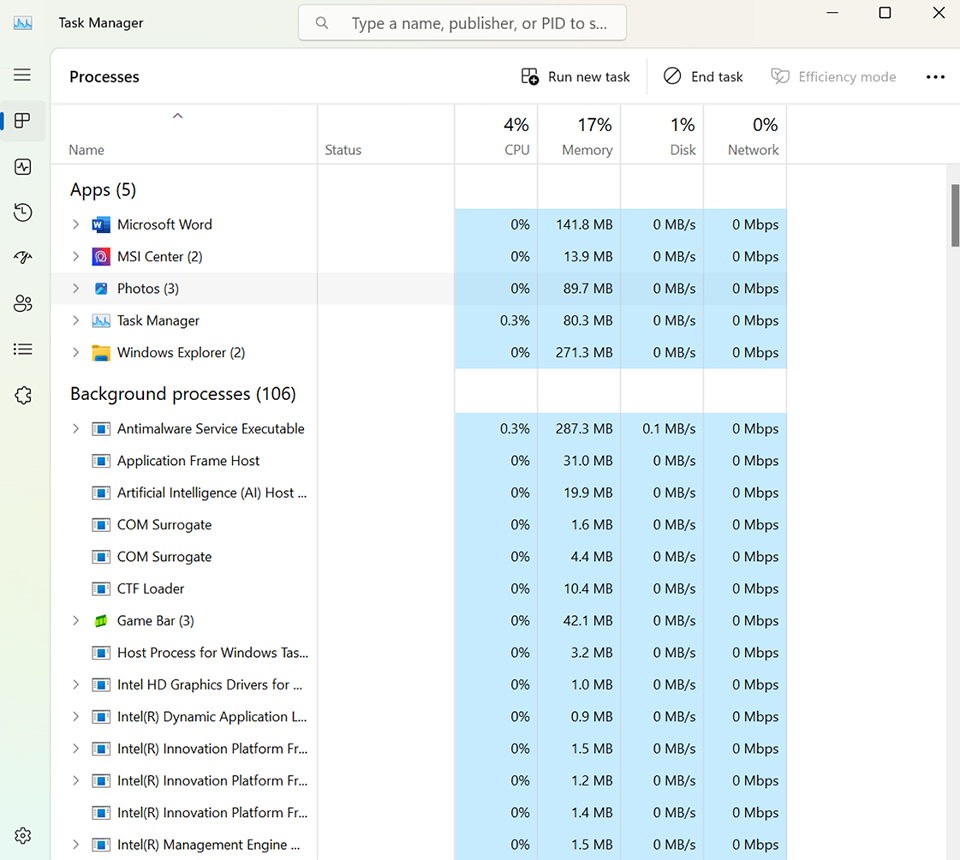960x860 pixels.
Task: Close the Task Manager window
Action: tap(939, 13)
